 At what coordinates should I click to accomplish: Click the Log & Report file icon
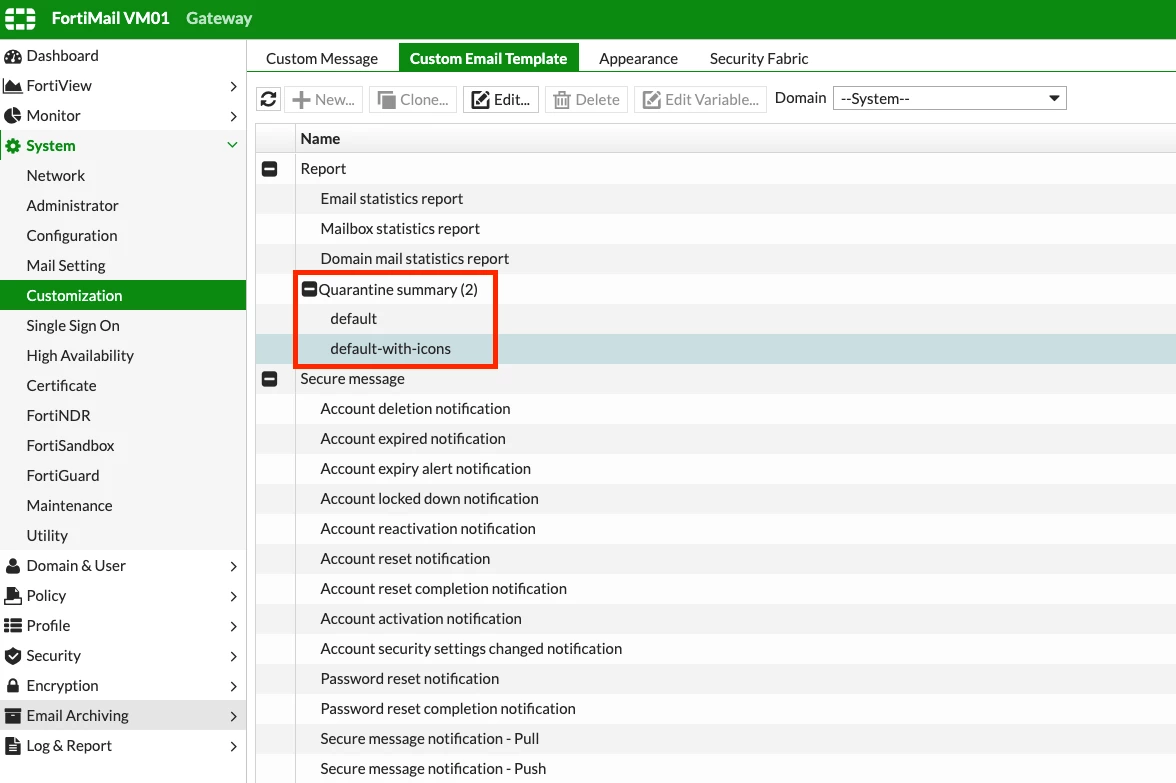pos(13,746)
